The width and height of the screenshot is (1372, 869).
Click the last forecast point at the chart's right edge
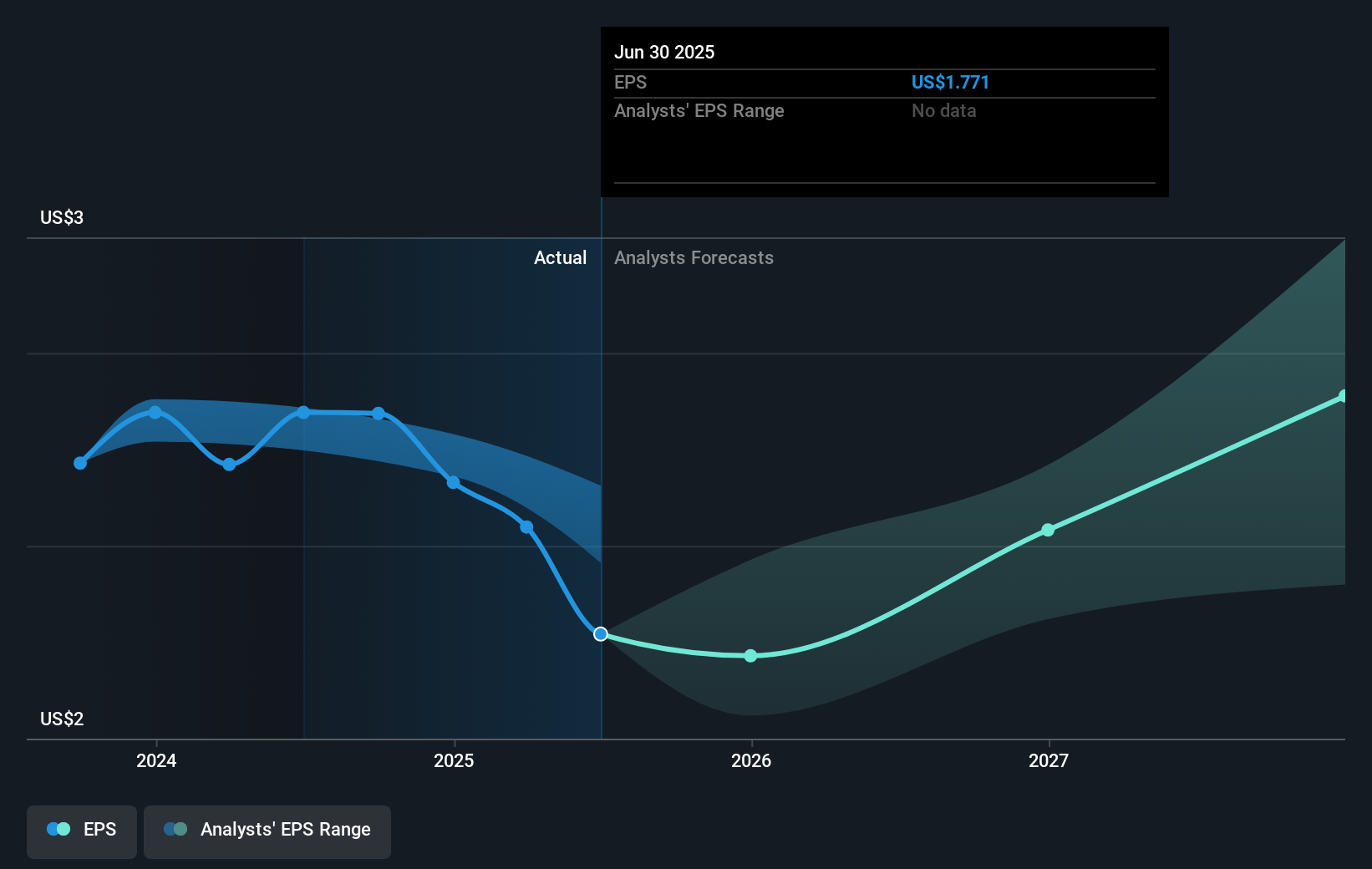coord(1343,396)
